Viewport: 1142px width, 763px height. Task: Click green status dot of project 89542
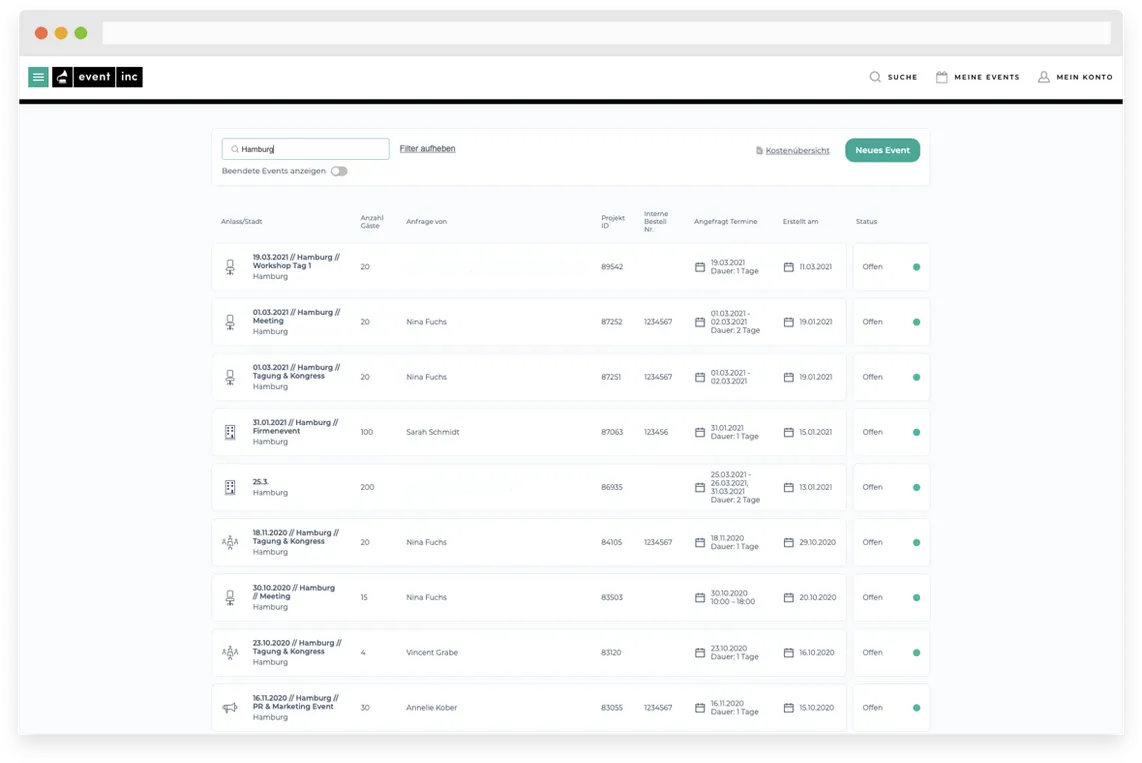point(916,267)
